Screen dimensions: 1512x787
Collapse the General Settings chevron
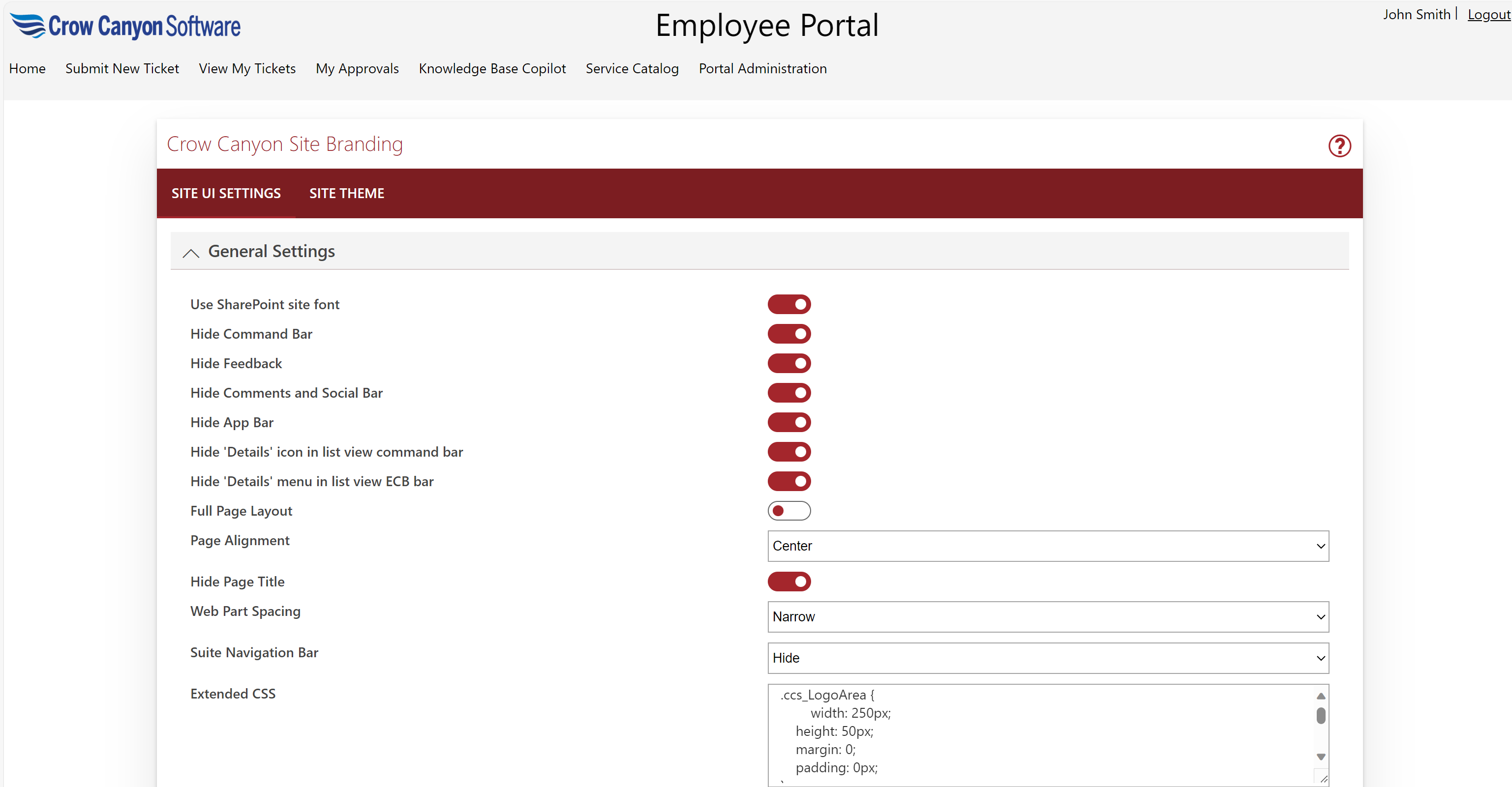coord(191,253)
